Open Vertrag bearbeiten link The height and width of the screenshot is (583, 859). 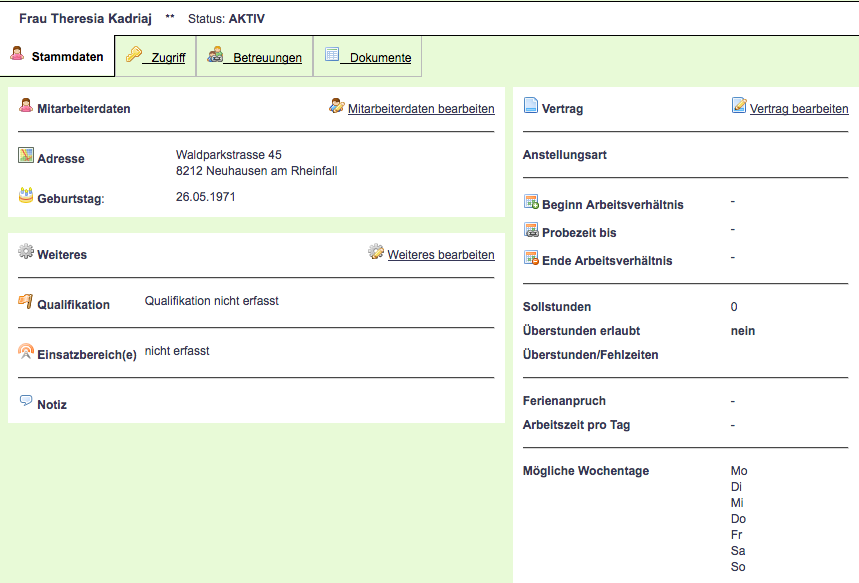[799, 108]
